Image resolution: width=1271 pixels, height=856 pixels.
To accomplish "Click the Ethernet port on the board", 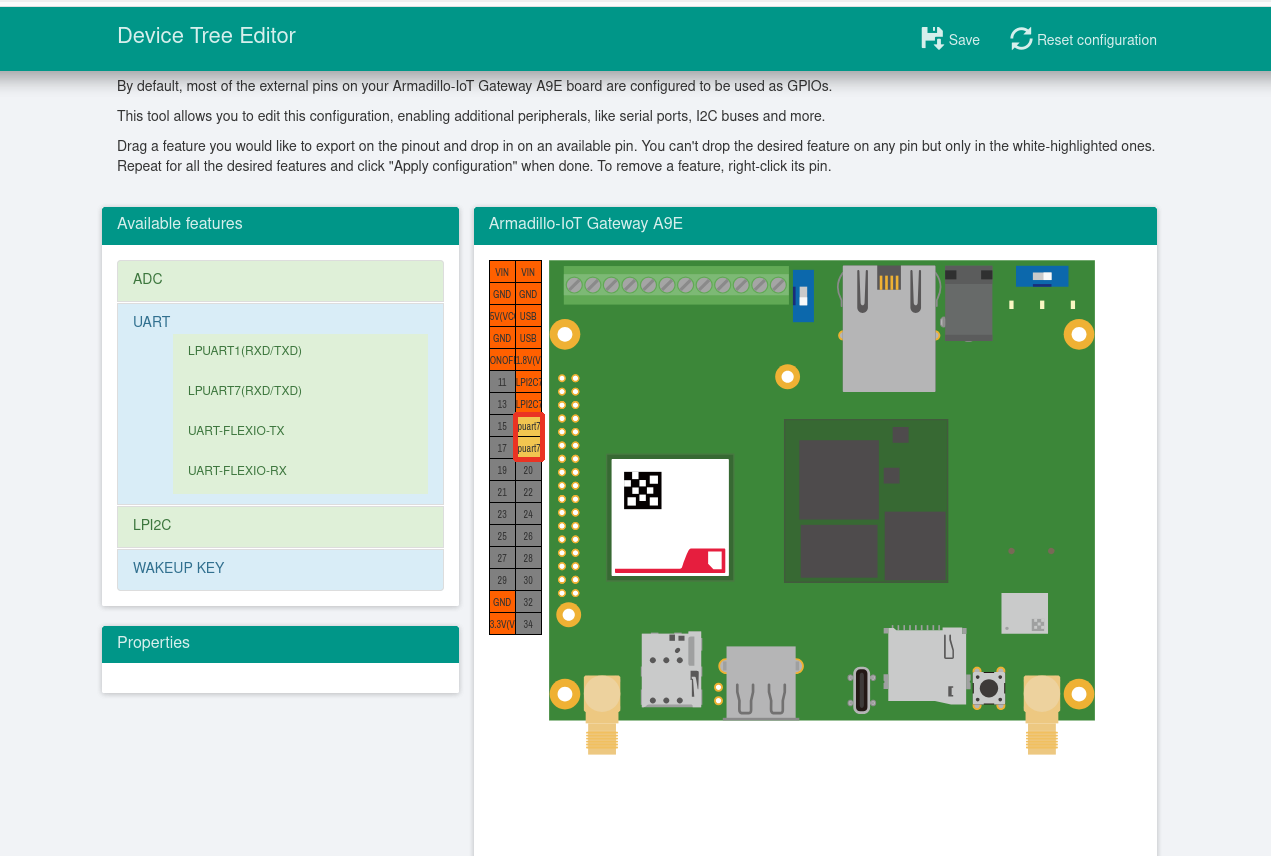I will pos(888,328).
